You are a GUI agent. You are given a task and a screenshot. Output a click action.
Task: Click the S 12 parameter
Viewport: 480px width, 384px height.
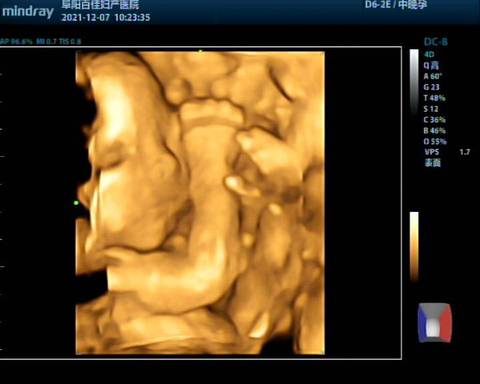(x=431, y=109)
